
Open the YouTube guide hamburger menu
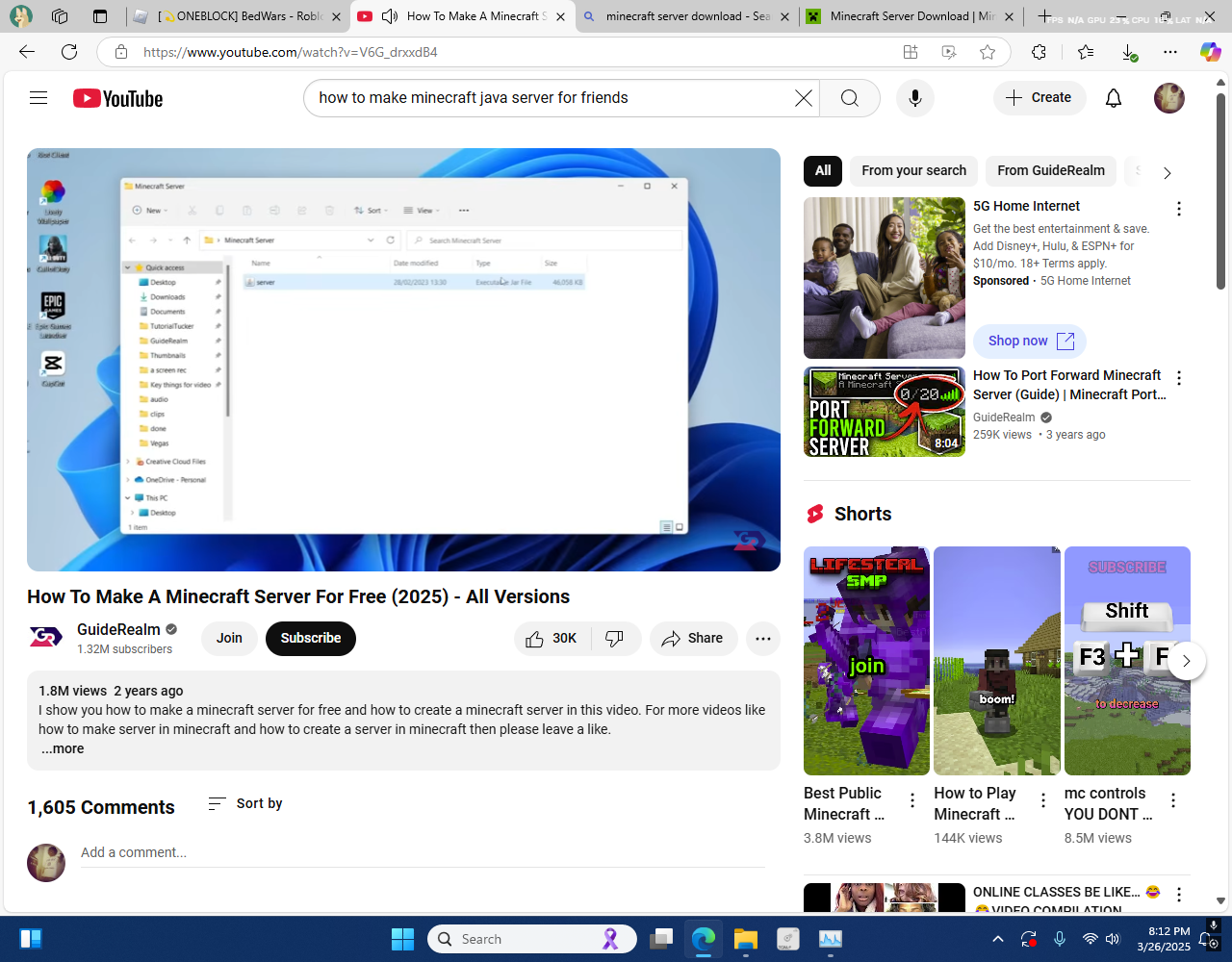tap(38, 98)
